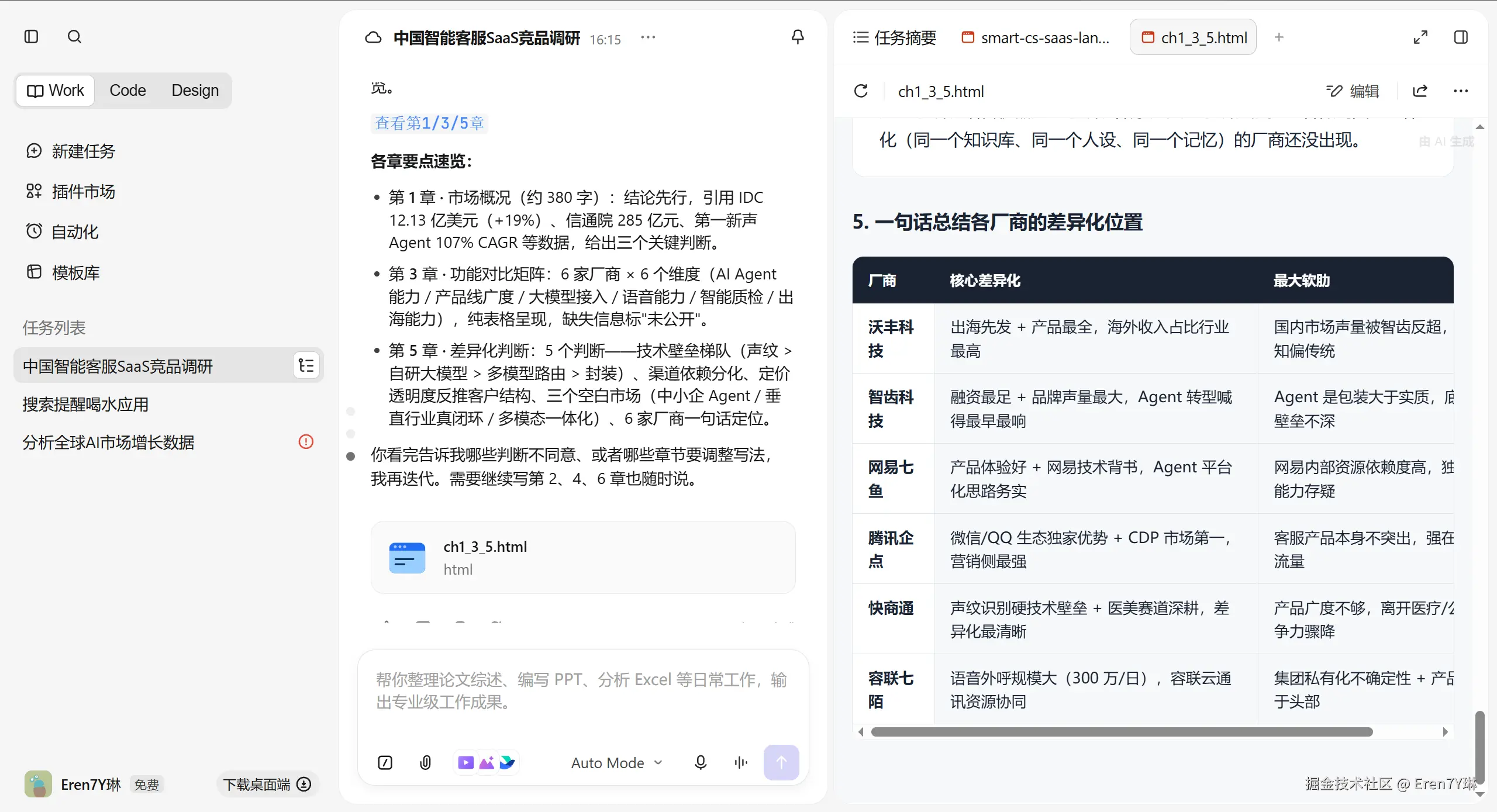Open the 查看第1/3/5章 link
1497x812 pixels.
point(429,123)
